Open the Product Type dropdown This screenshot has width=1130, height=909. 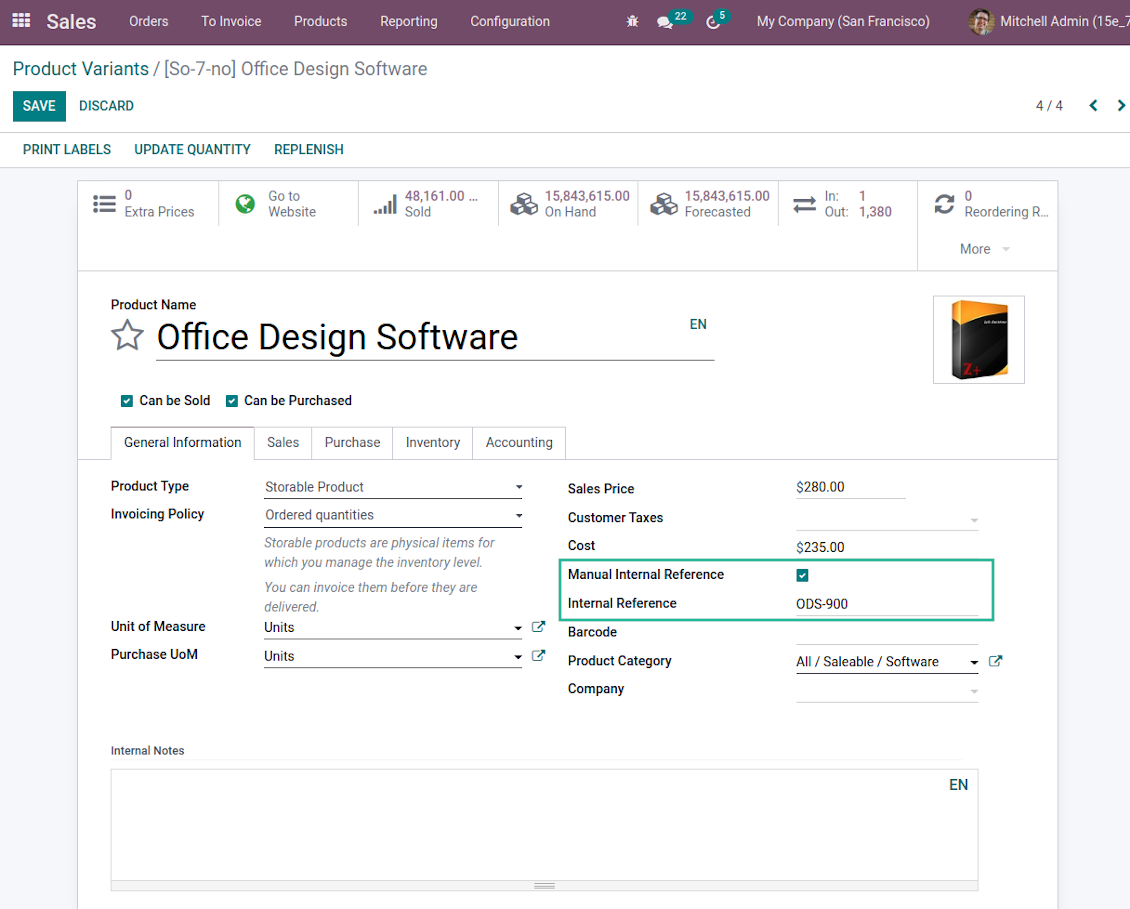pos(393,487)
